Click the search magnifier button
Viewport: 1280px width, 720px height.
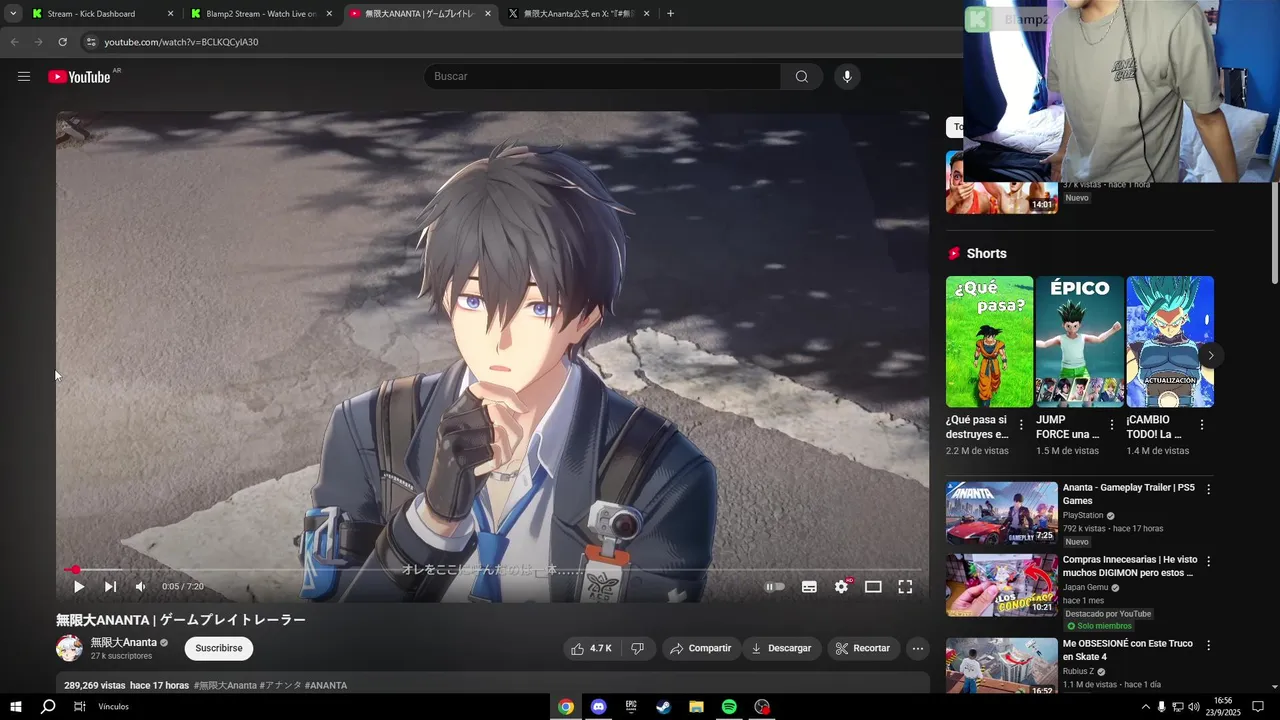(802, 77)
